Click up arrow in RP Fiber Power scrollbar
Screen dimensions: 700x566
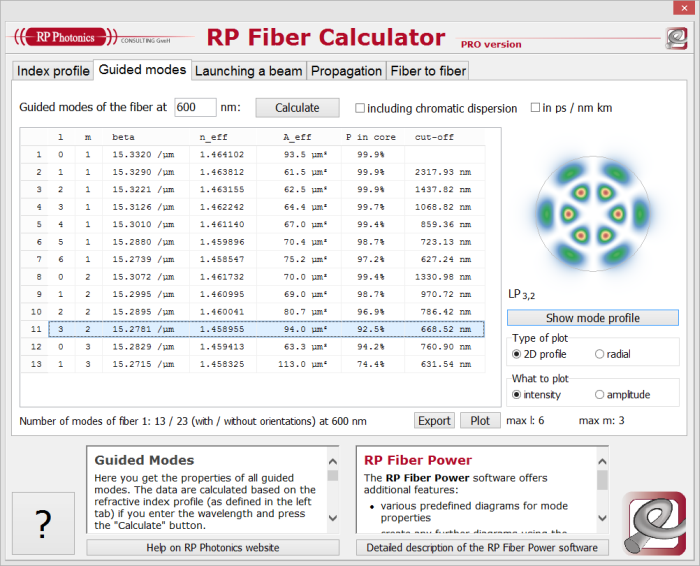[x=603, y=462]
